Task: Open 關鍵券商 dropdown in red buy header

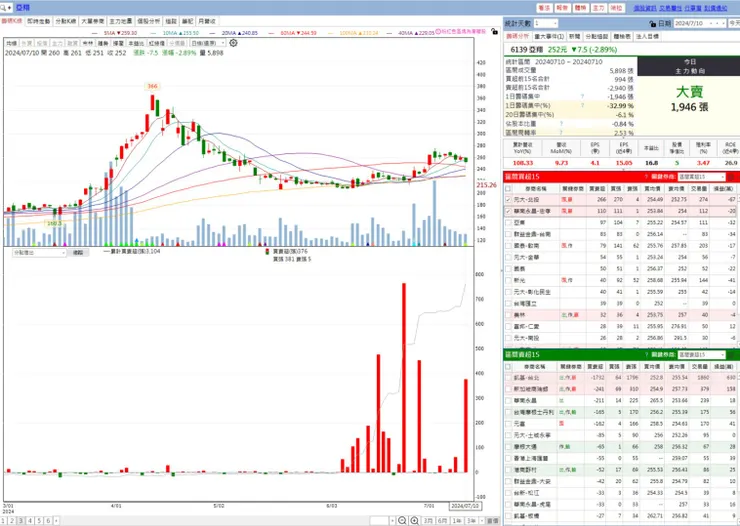Action: pos(701,177)
